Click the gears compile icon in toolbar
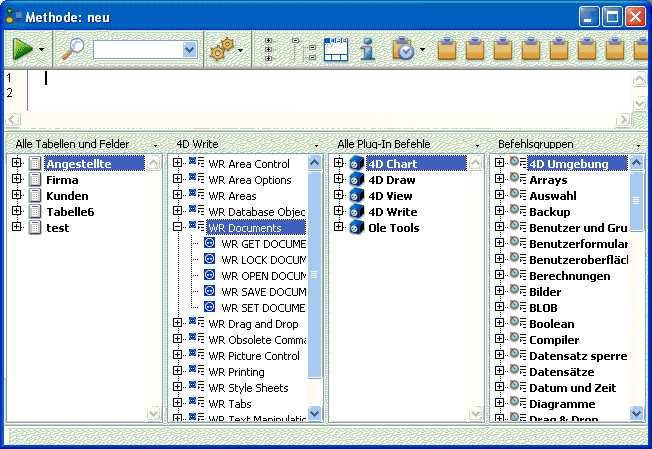Viewport: 652px width, 449px height. pyautogui.click(x=219, y=49)
